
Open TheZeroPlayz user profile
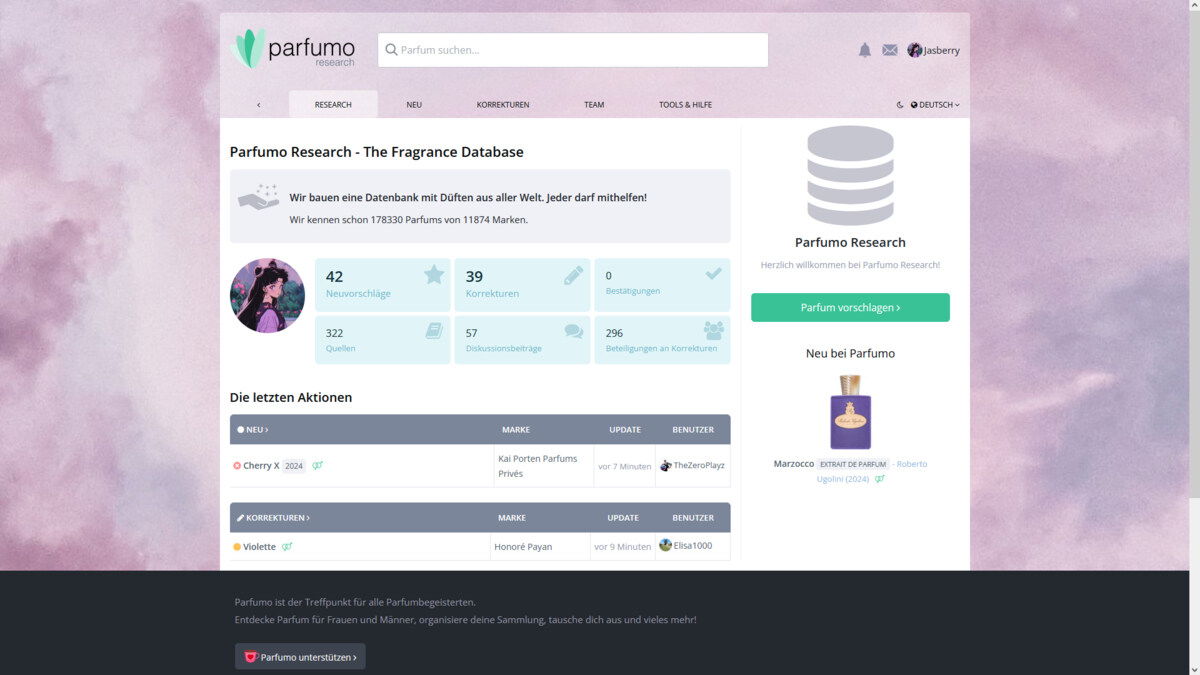pos(699,466)
